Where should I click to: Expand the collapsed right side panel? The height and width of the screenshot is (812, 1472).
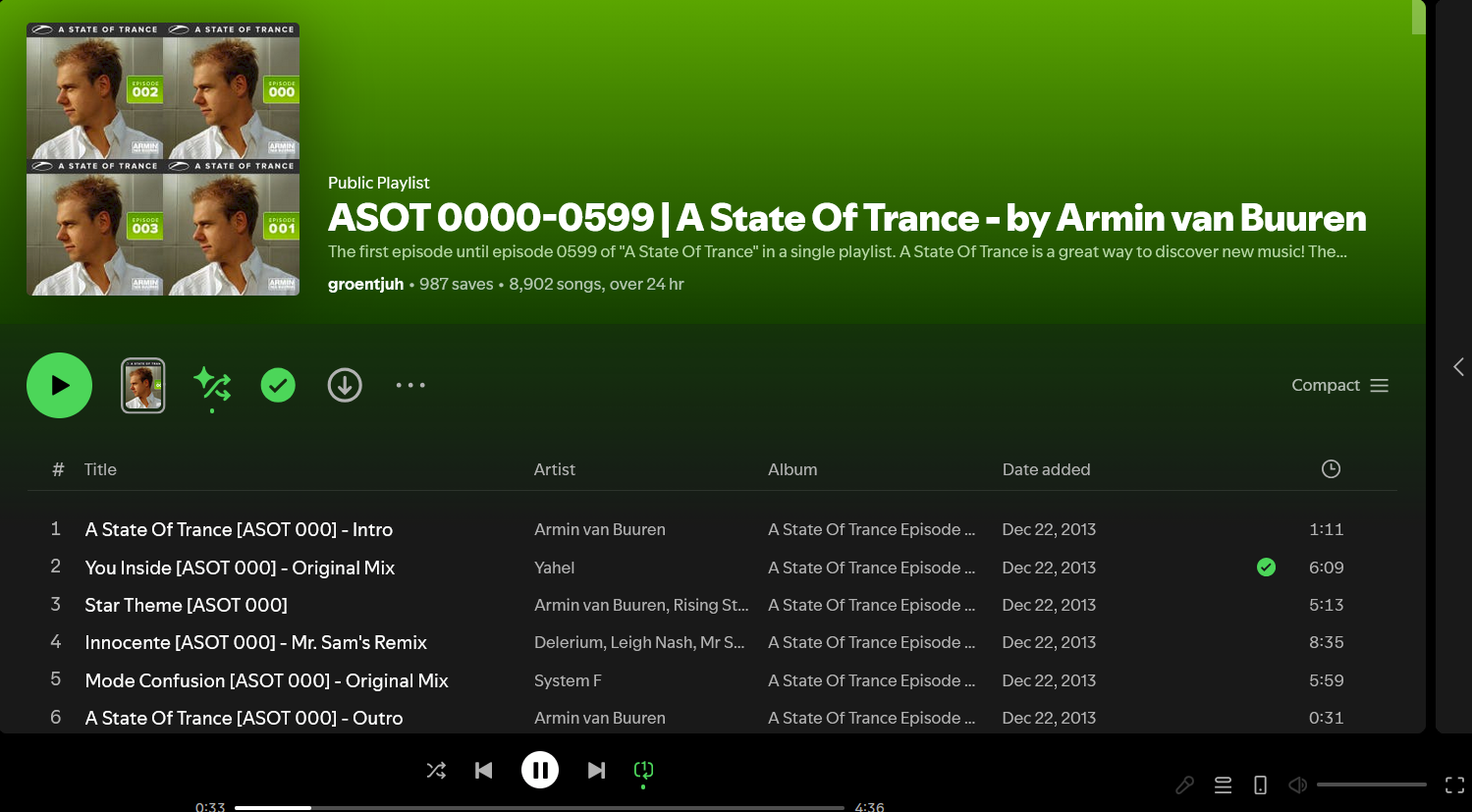click(1458, 366)
